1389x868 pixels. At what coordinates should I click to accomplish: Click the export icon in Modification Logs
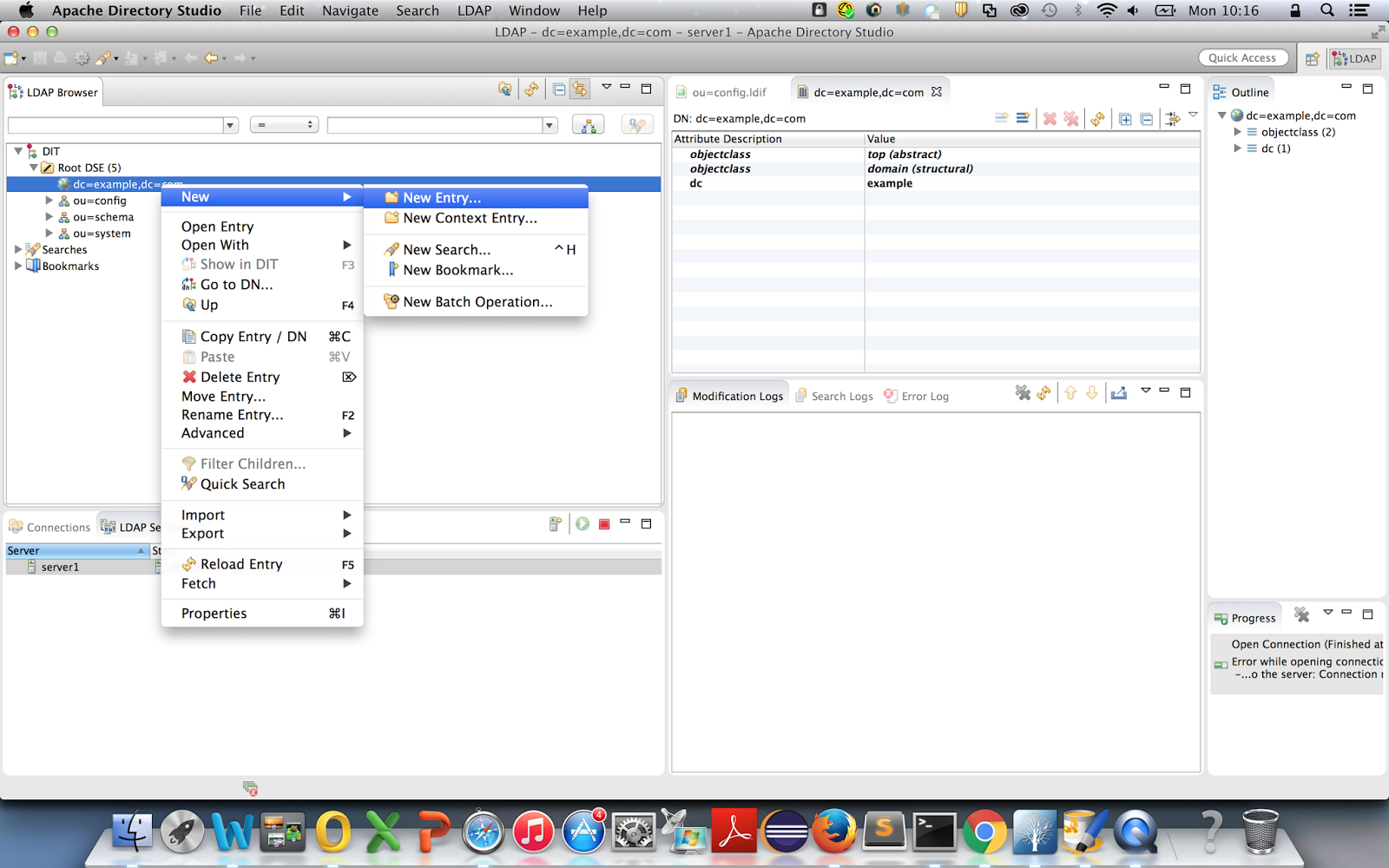tap(1119, 393)
